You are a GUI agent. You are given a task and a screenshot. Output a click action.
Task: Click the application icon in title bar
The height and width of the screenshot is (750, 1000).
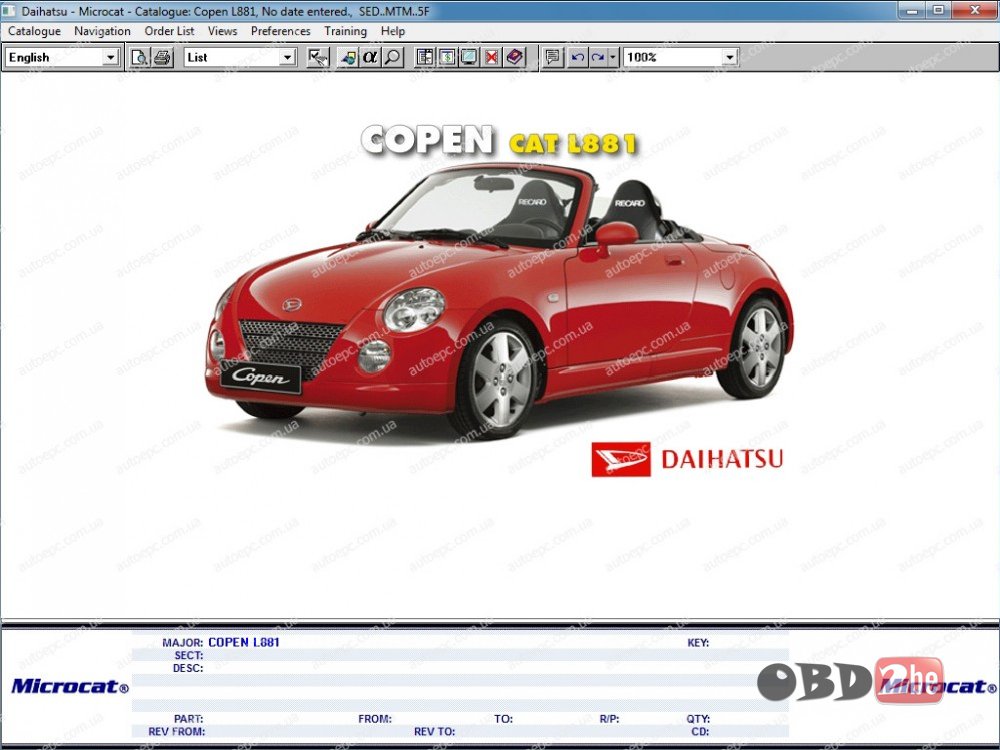[x=9, y=10]
